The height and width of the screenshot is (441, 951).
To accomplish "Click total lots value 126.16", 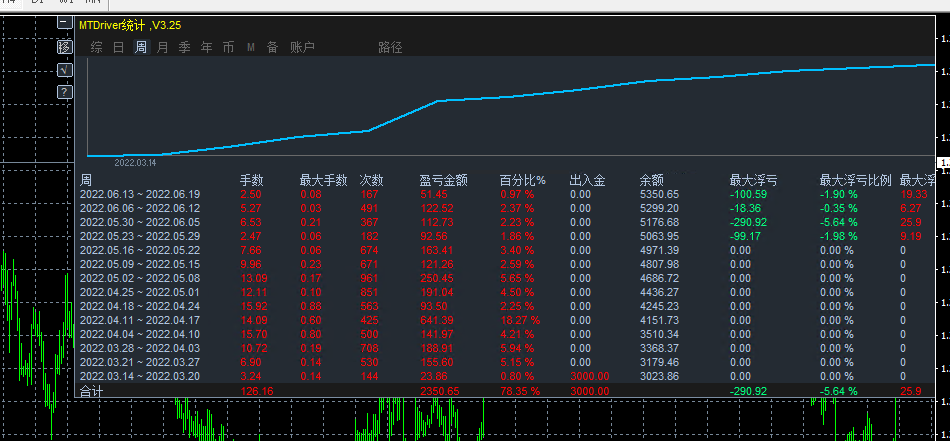I will point(258,391).
